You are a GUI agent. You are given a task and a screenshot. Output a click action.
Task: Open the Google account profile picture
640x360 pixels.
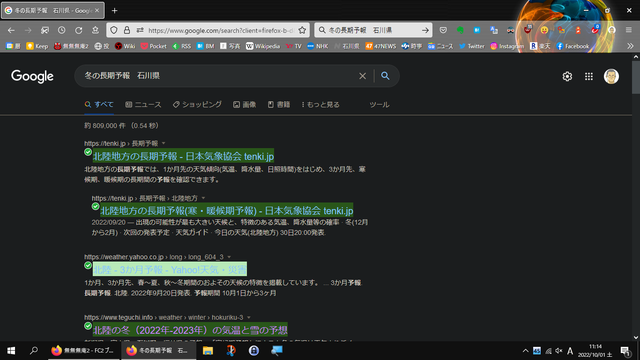point(611,76)
